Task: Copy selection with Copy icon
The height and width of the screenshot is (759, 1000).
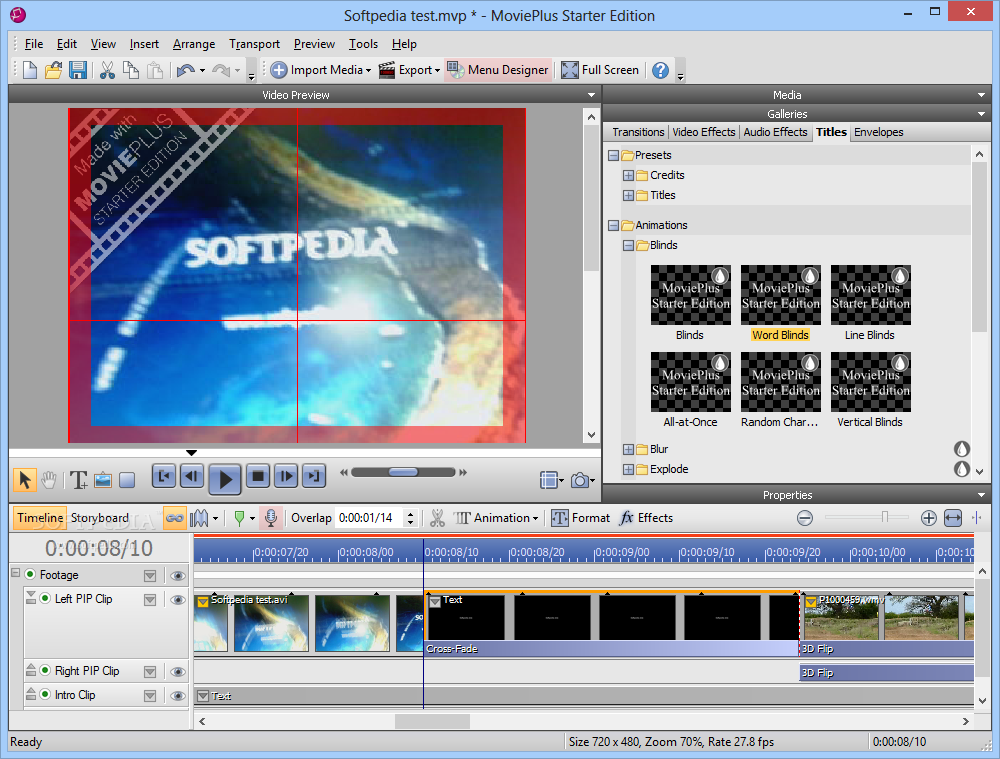Action: [x=131, y=70]
